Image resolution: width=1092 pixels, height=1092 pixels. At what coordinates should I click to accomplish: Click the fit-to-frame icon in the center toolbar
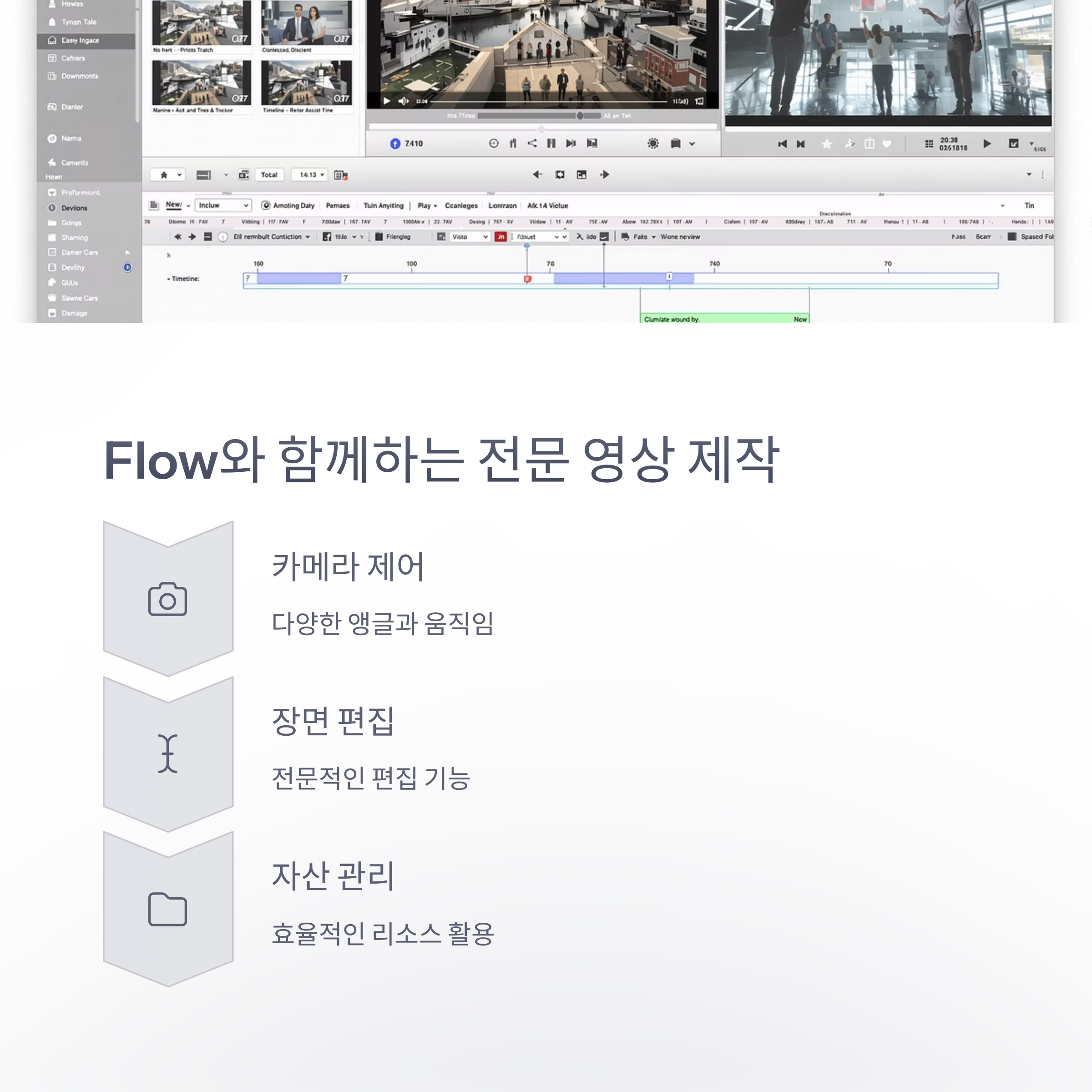pyautogui.click(x=560, y=175)
